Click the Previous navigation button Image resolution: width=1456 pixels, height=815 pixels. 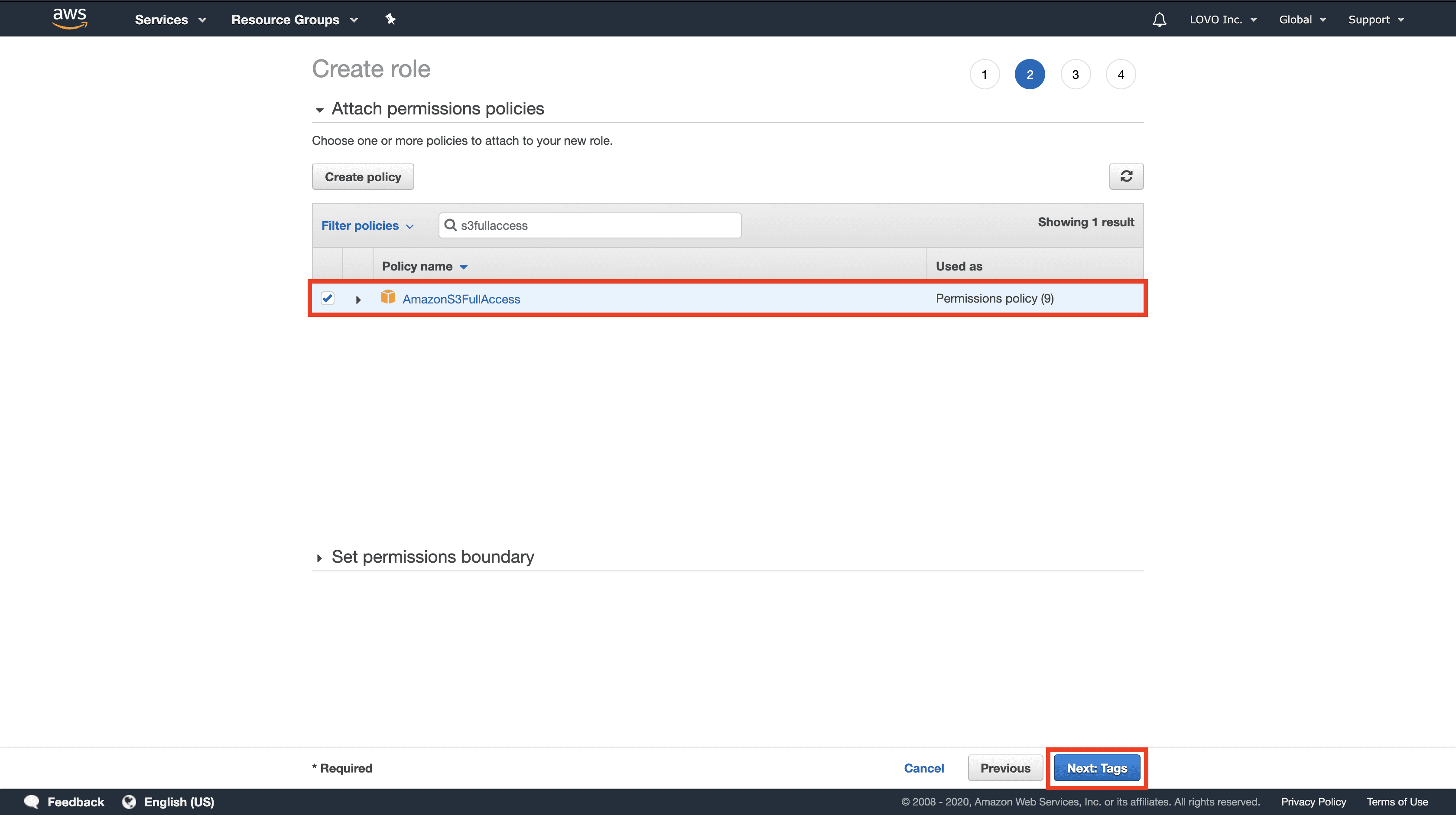tap(1005, 768)
